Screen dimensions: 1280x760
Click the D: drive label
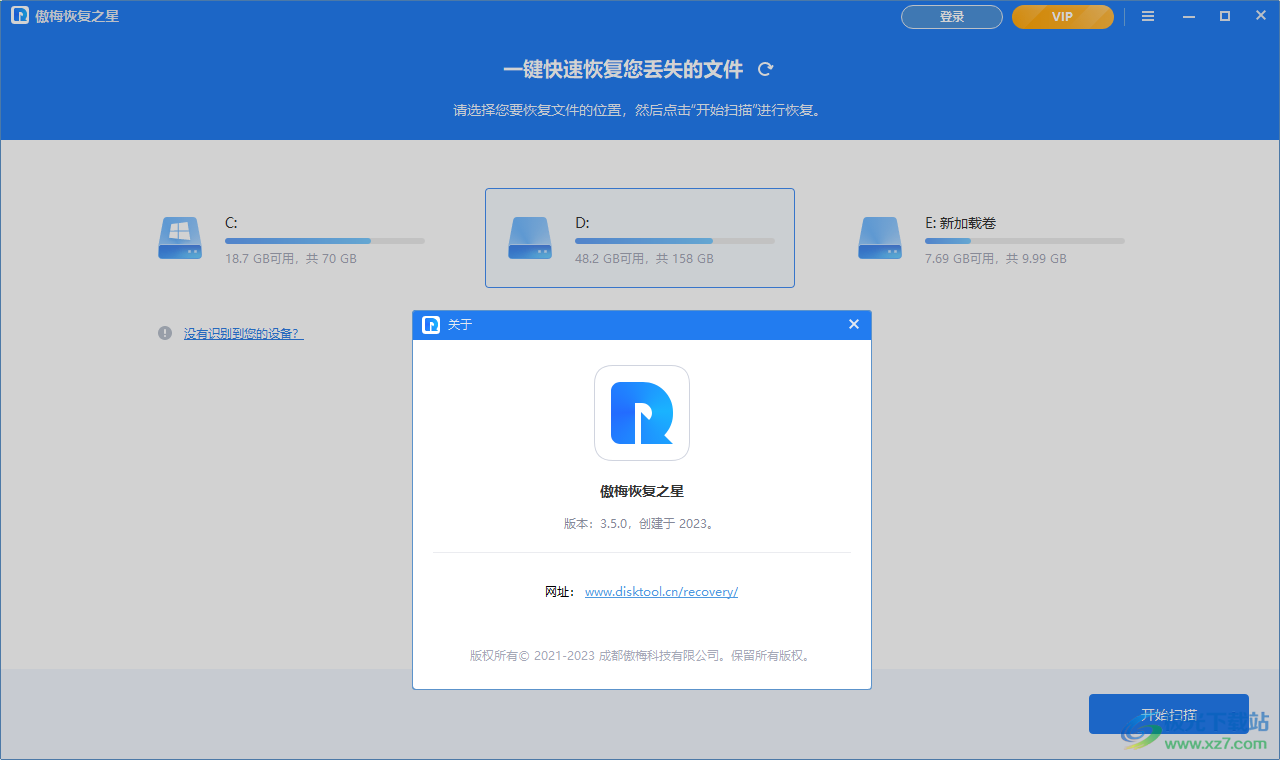point(582,223)
